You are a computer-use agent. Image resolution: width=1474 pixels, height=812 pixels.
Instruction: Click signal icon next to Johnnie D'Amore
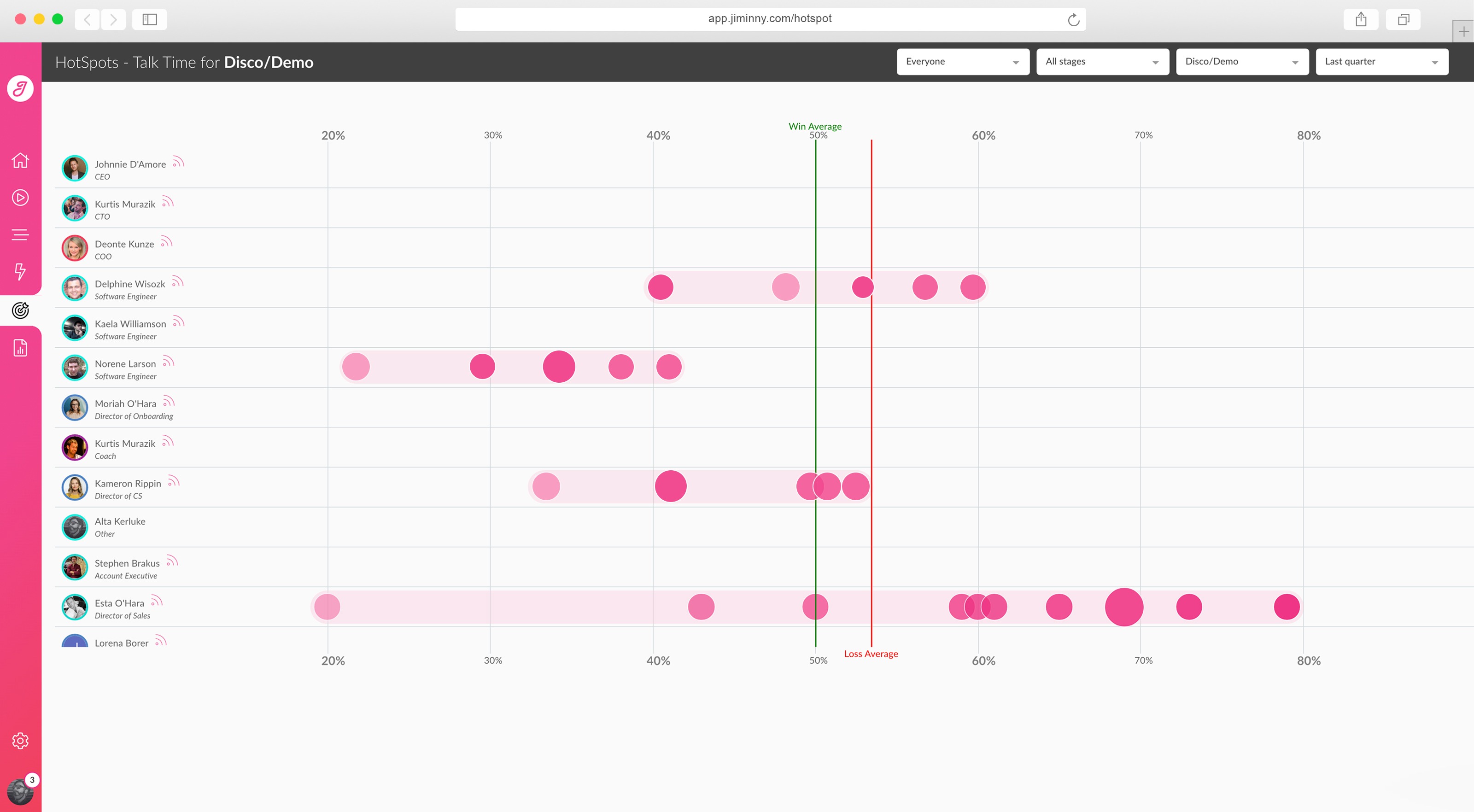click(179, 162)
